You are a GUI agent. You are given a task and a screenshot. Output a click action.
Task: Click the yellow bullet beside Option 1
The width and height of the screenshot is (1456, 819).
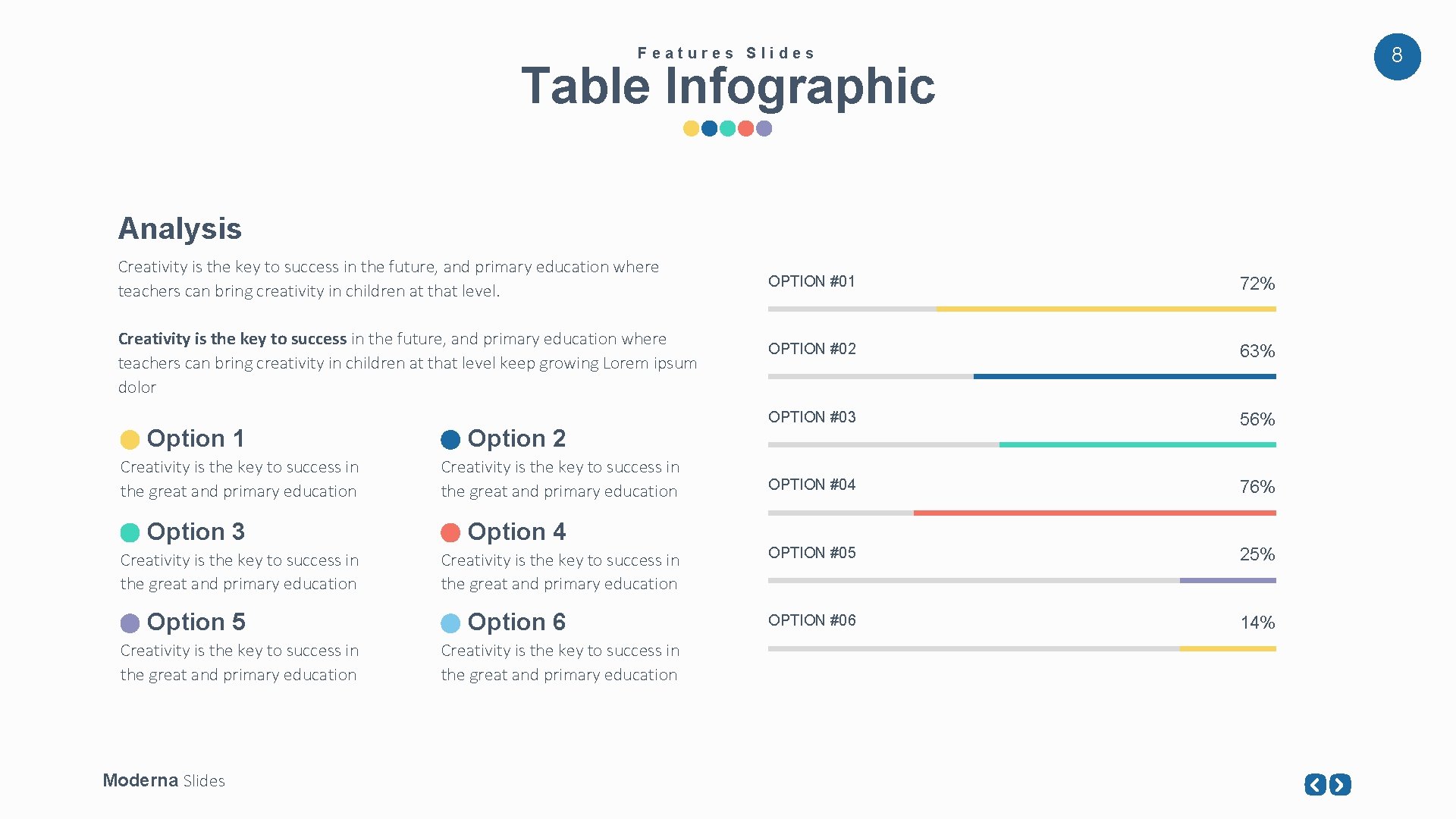point(130,440)
